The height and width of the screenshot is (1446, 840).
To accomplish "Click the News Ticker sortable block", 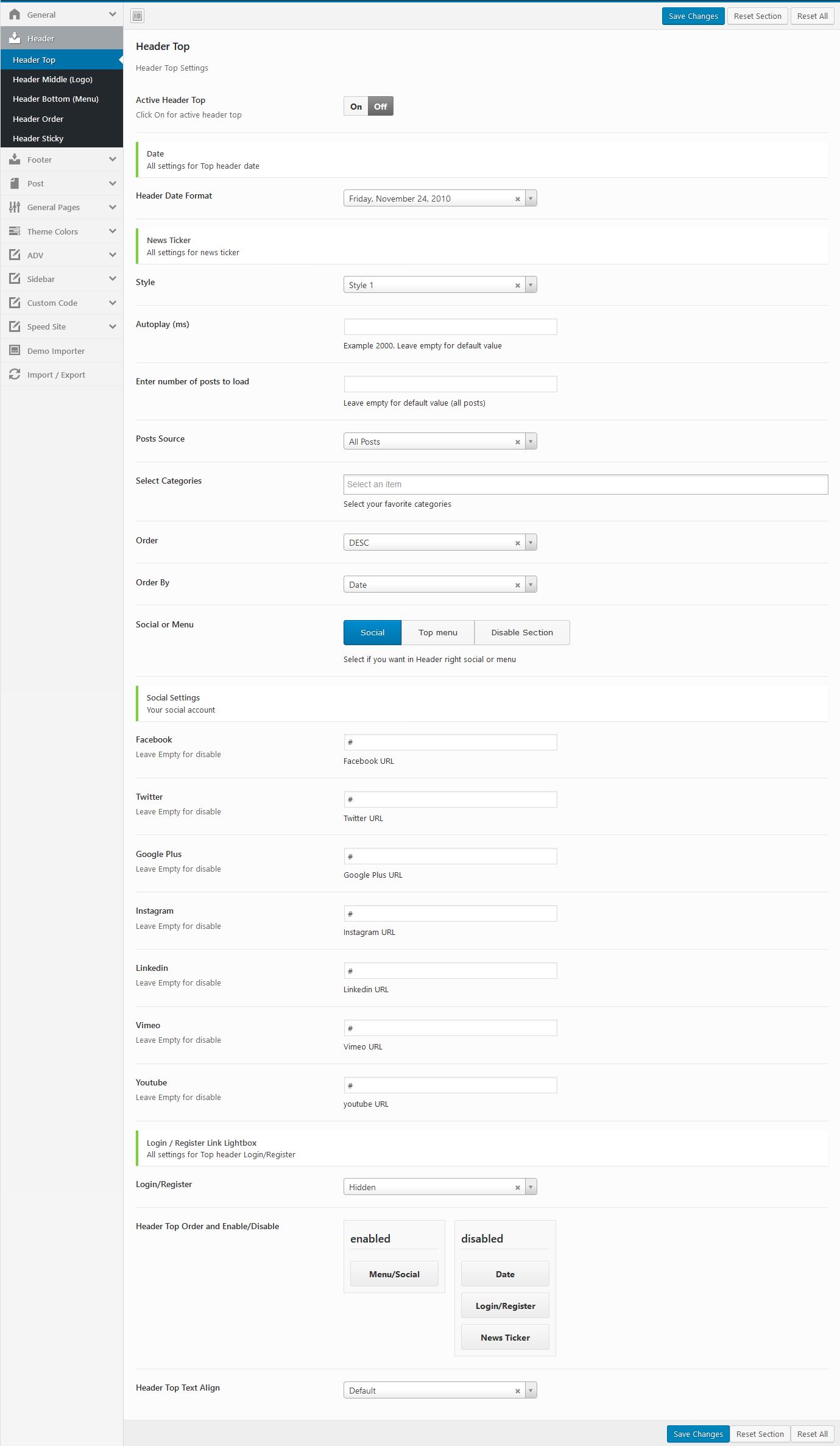I will click(505, 1338).
